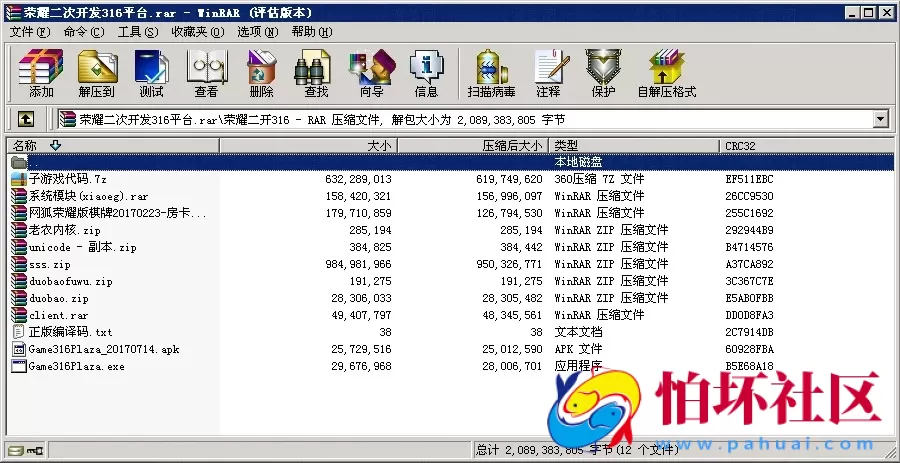Open the View (查看) toolbar icon
900x463 pixels.
207,73
